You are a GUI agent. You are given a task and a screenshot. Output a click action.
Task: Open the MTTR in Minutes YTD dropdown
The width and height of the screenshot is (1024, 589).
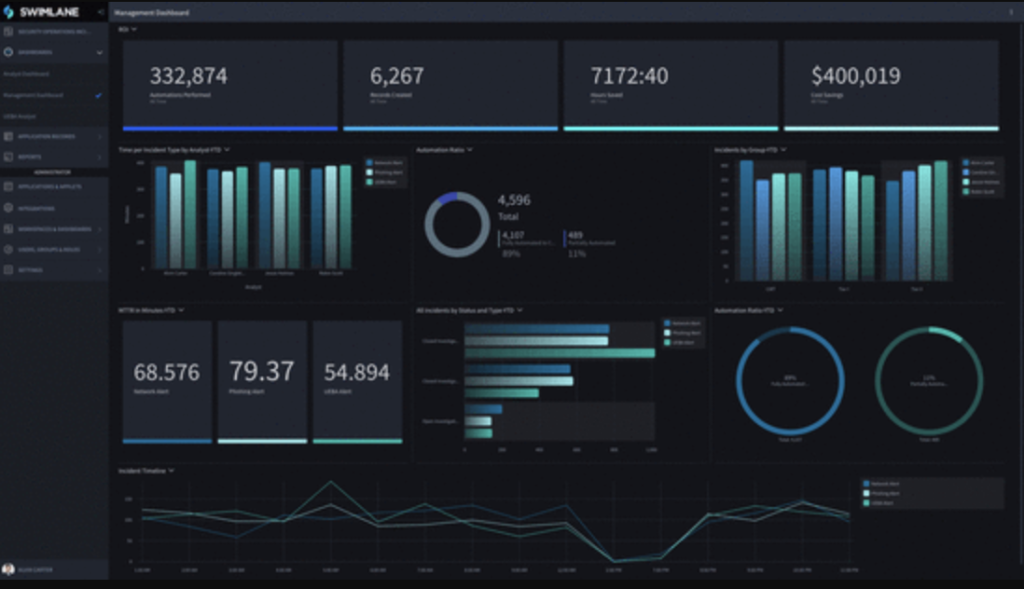tap(181, 310)
